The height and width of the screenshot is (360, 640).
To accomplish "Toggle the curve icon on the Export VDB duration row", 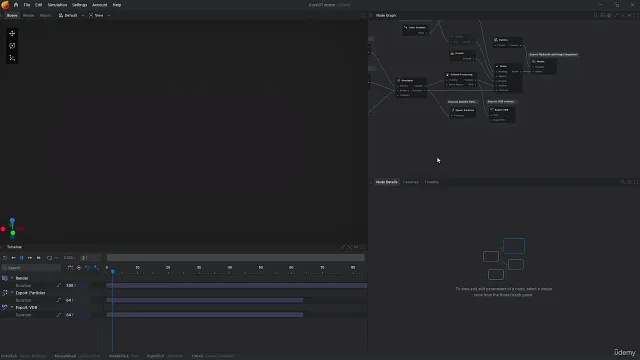I will coord(59,315).
